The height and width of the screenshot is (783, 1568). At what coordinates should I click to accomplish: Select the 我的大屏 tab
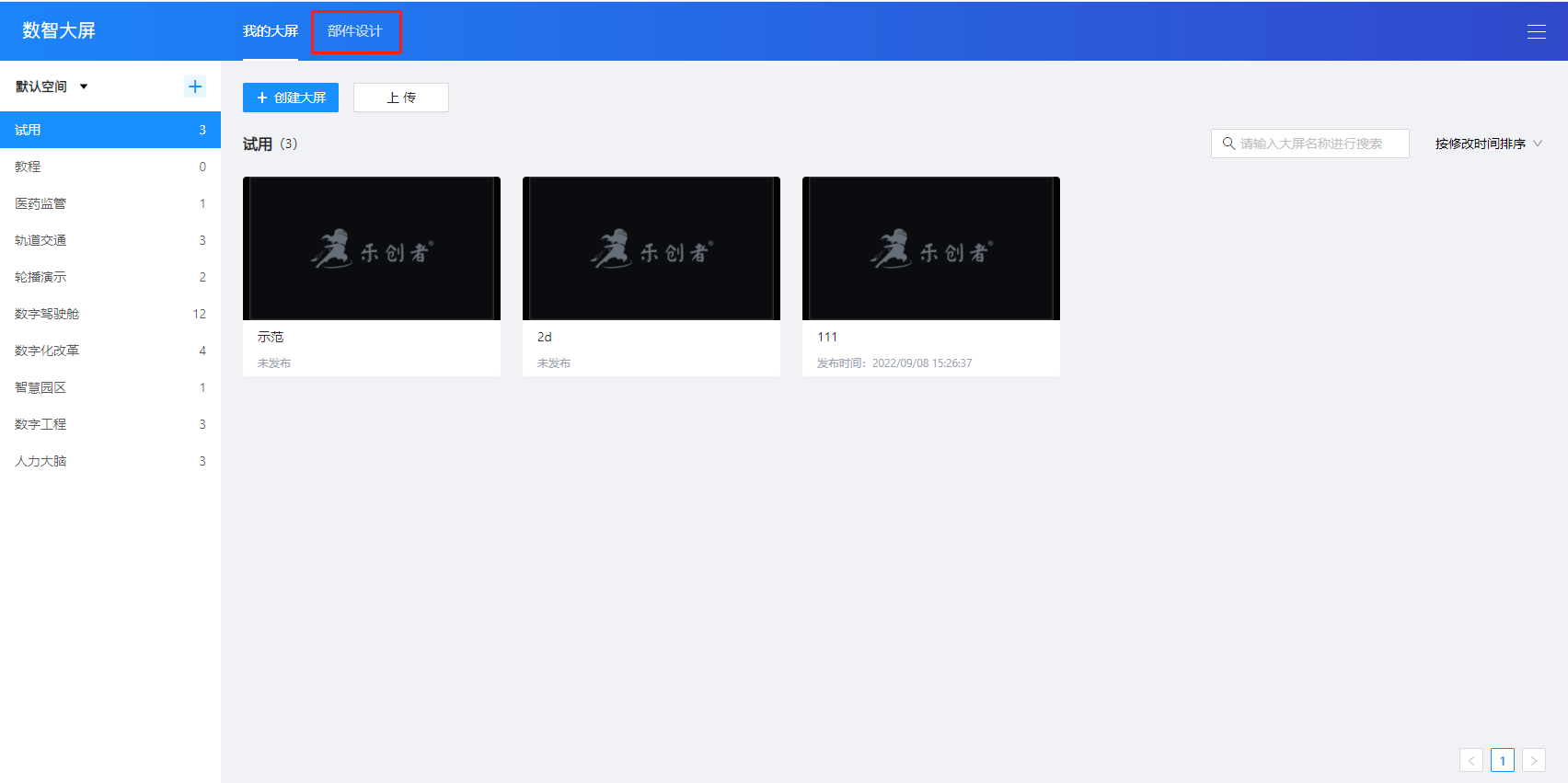[x=270, y=31]
